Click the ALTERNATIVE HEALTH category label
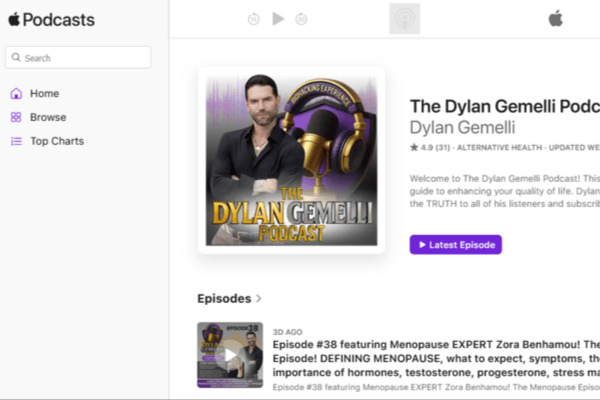 [x=499, y=148]
